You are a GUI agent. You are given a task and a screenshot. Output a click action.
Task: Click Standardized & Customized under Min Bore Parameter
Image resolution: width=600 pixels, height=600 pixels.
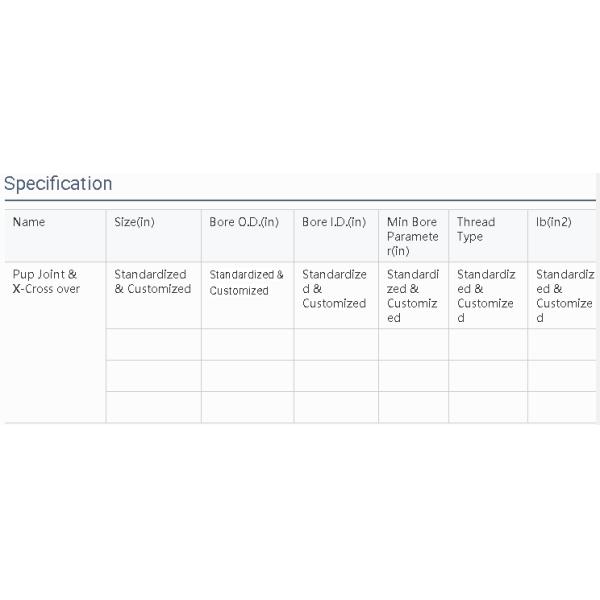412,295
